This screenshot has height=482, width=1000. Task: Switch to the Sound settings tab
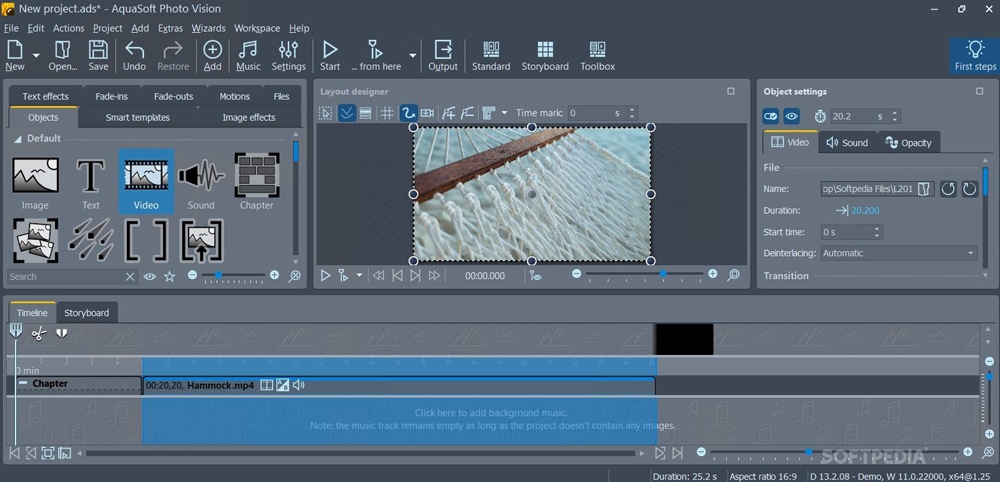coord(848,143)
